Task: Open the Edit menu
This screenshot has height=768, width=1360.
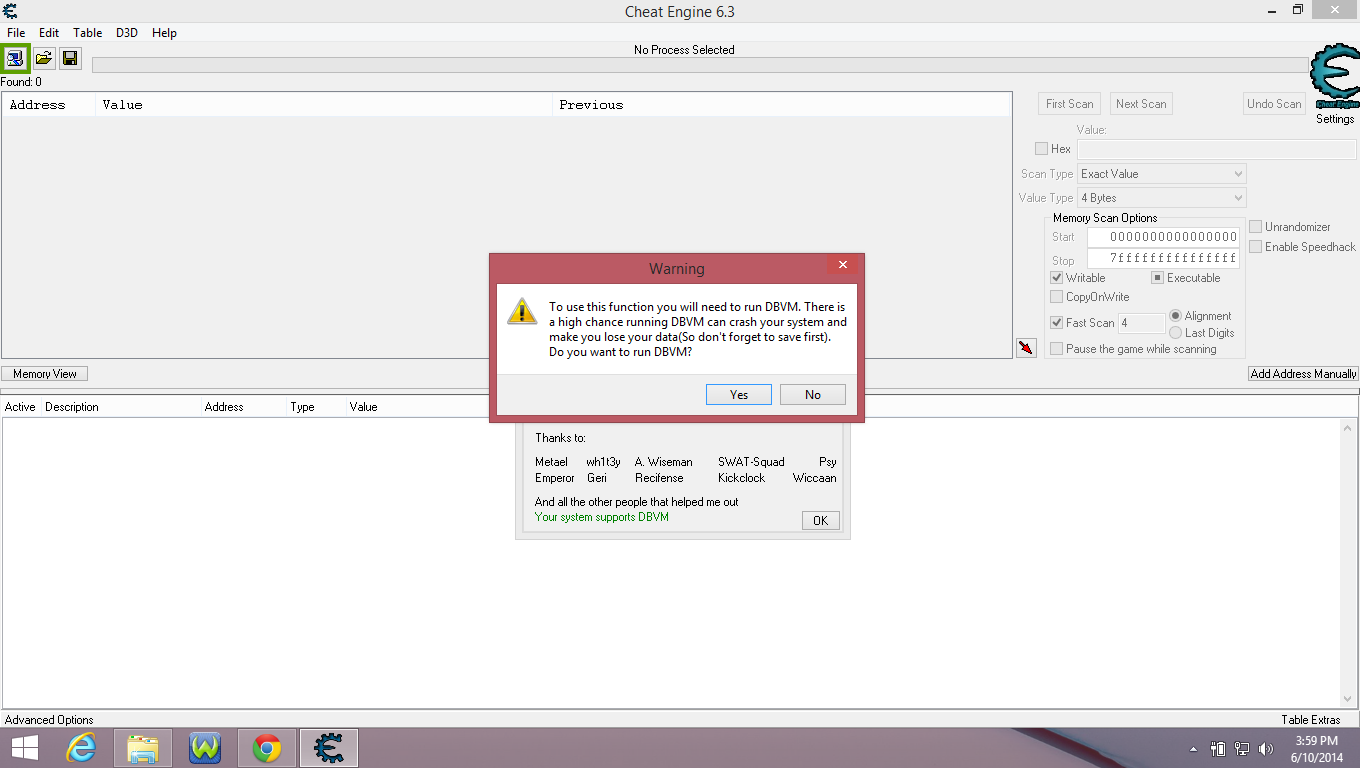Action: coord(49,33)
